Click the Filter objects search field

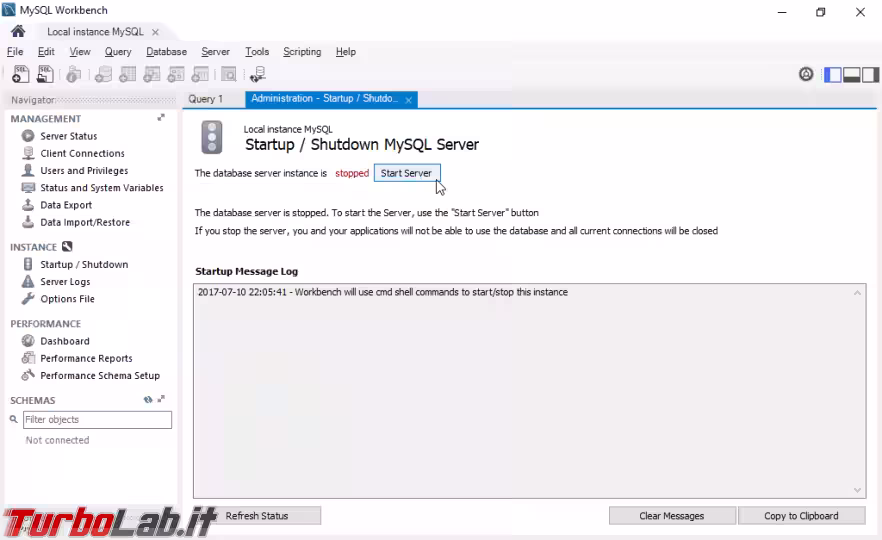tap(97, 420)
